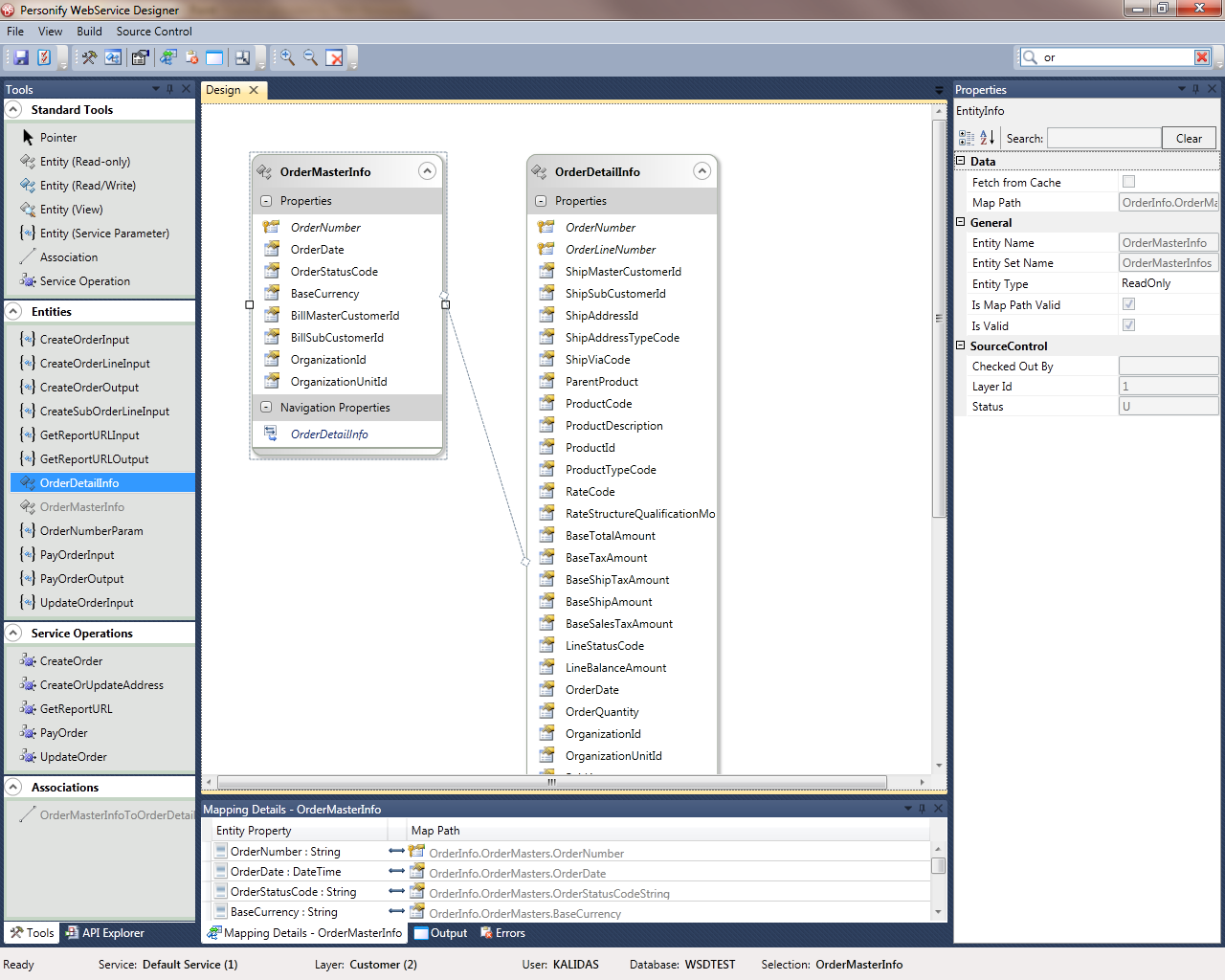This screenshot has height=980, width=1225.
Task: Sort properties alphabetically with A-Z icon
Action: coord(988,138)
